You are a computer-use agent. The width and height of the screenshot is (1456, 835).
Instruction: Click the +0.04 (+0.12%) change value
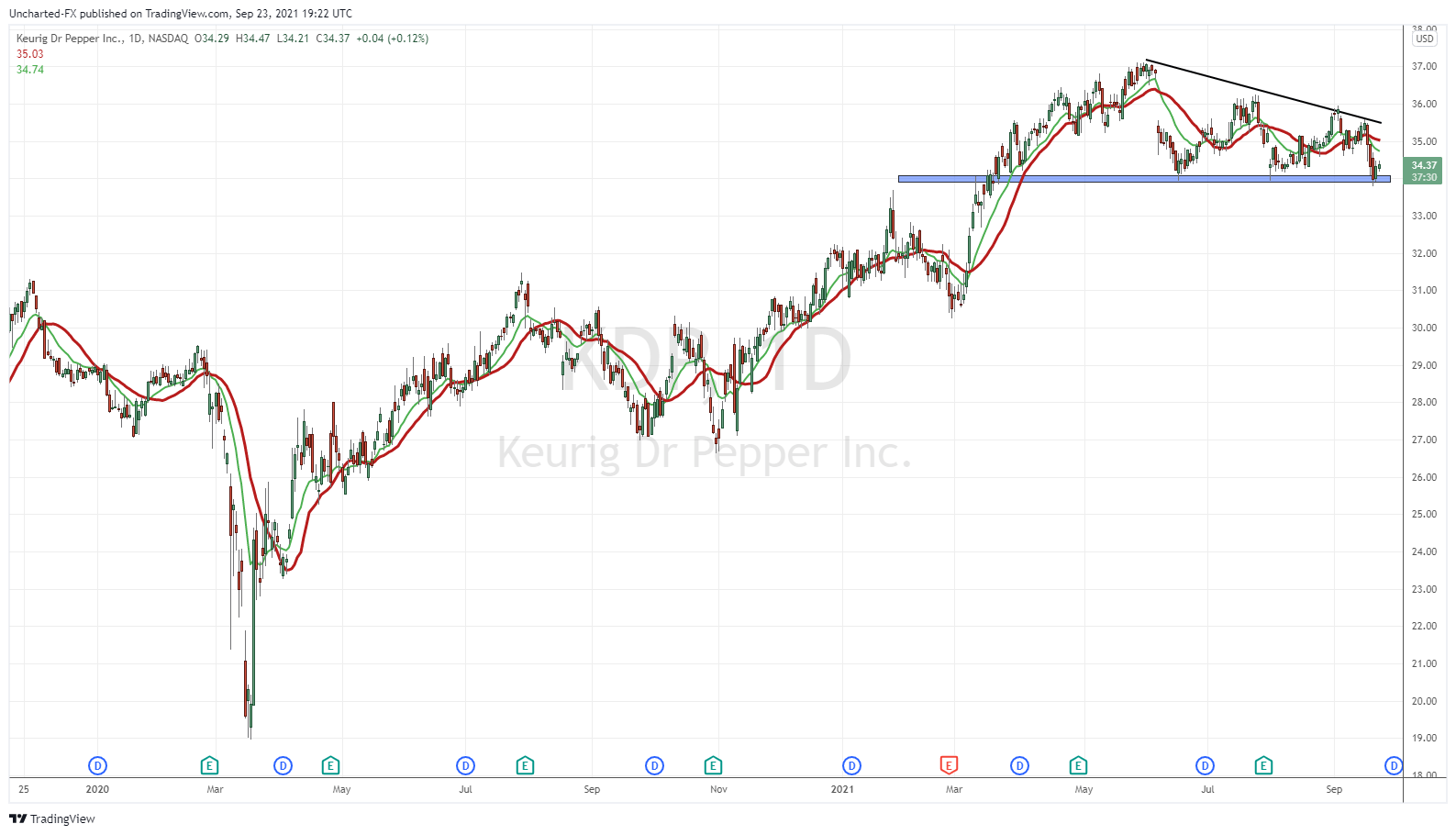pyautogui.click(x=393, y=39)
